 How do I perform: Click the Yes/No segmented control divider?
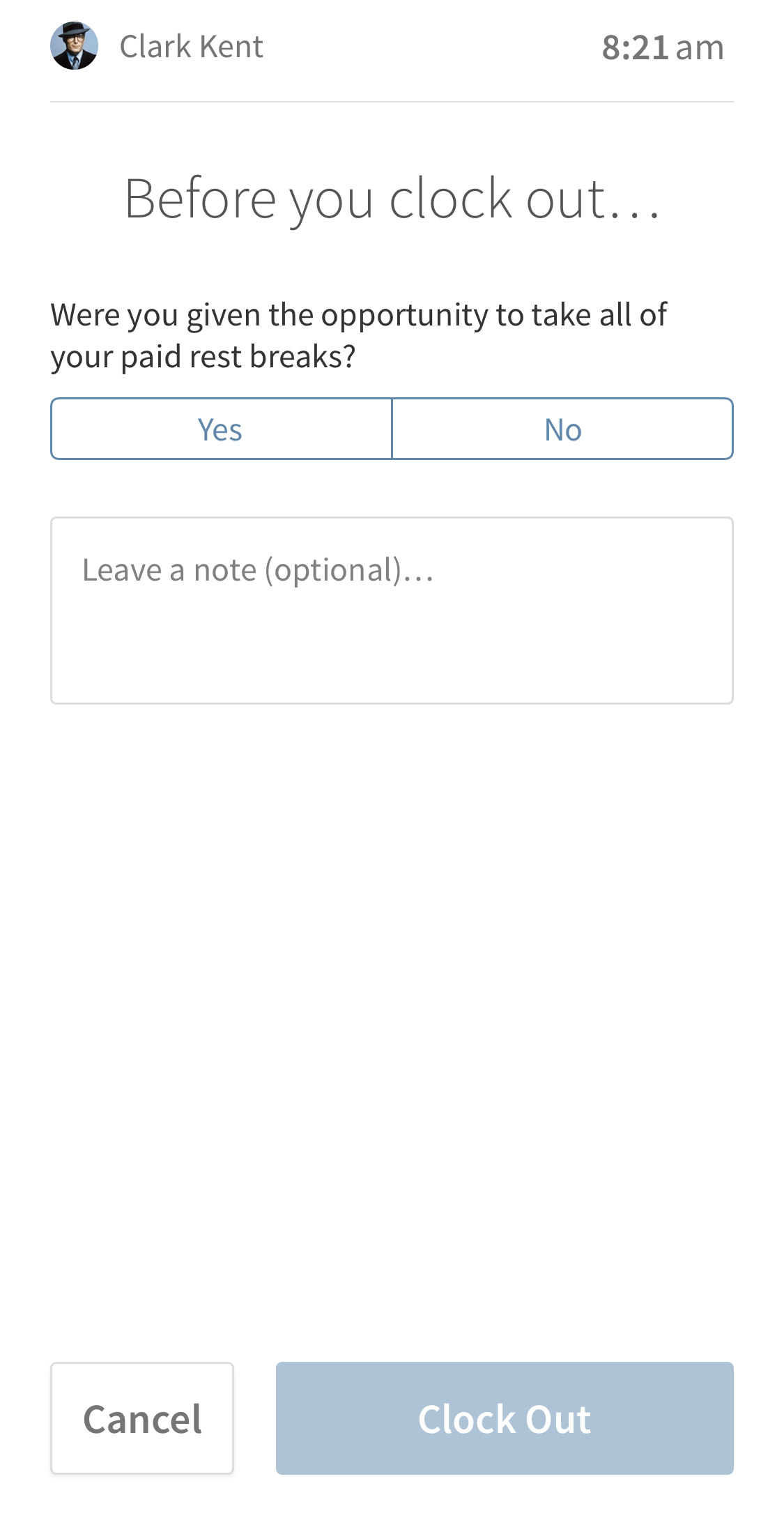click(x=392, y=429)
